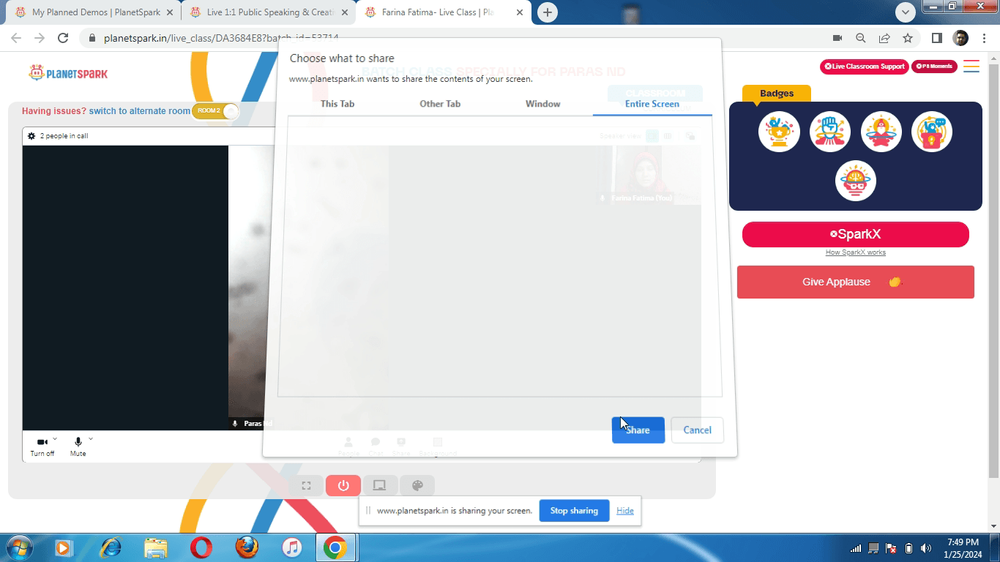Open the color palette theme icon
Viewport: 1000px width, 562px height.
click(417, 485)
